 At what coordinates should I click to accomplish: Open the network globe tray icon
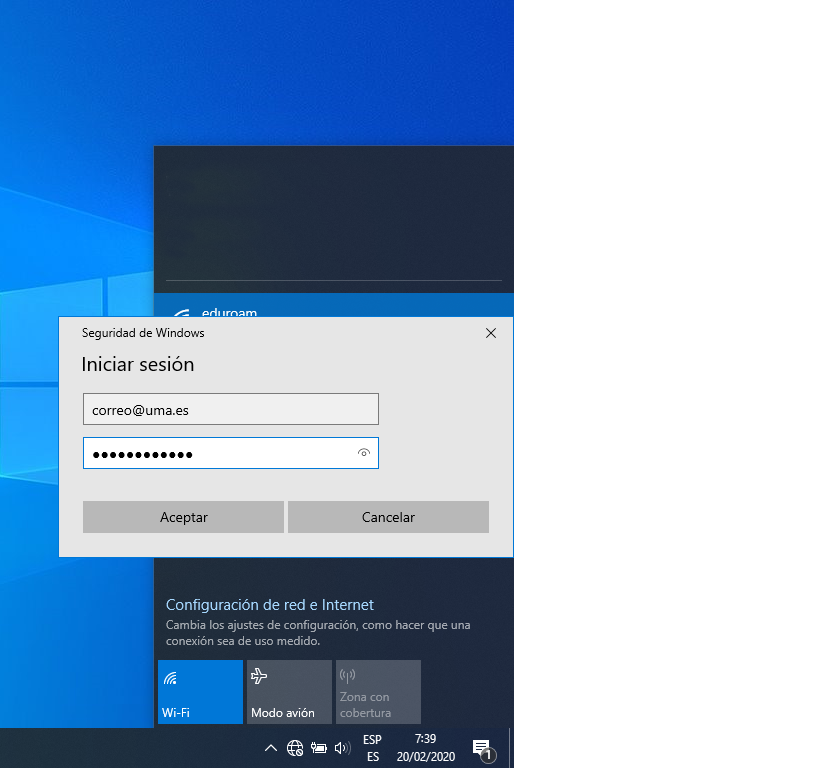point(295,748)
